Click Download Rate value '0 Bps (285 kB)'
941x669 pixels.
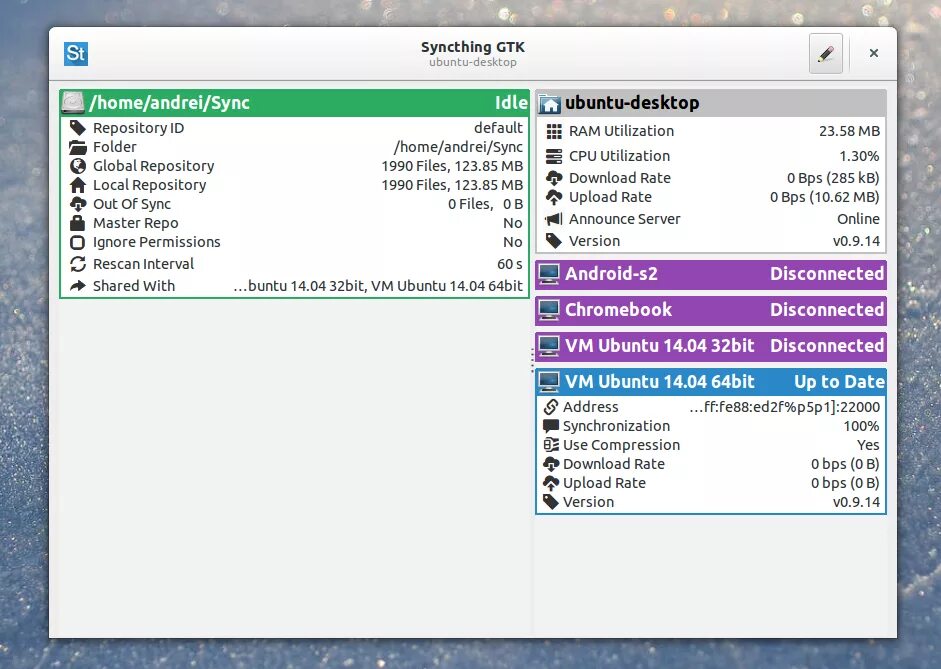click(833, 178)
